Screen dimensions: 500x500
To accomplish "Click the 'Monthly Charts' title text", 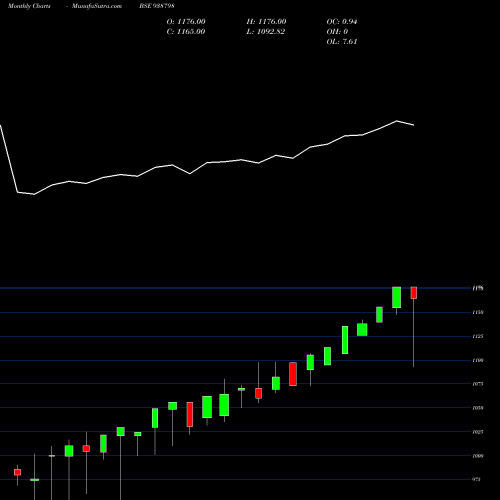I will [29, 6].
